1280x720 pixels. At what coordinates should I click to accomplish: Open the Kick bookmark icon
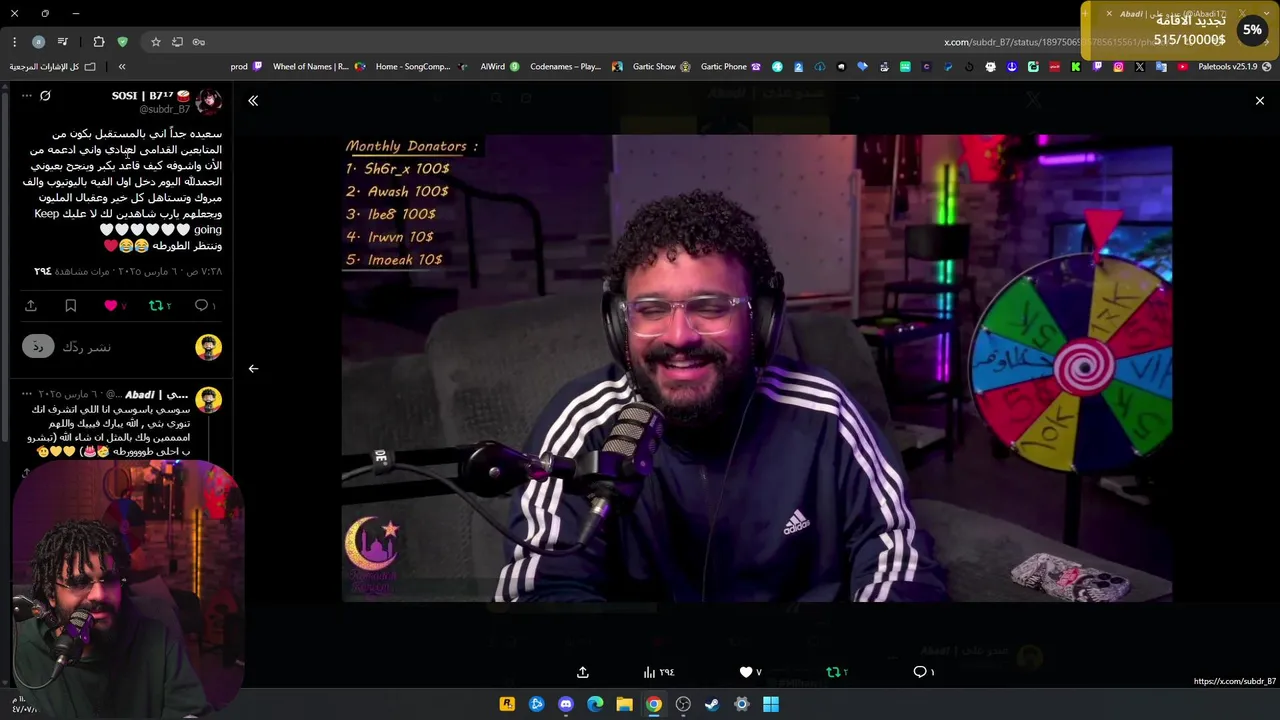pos(1075,67)
